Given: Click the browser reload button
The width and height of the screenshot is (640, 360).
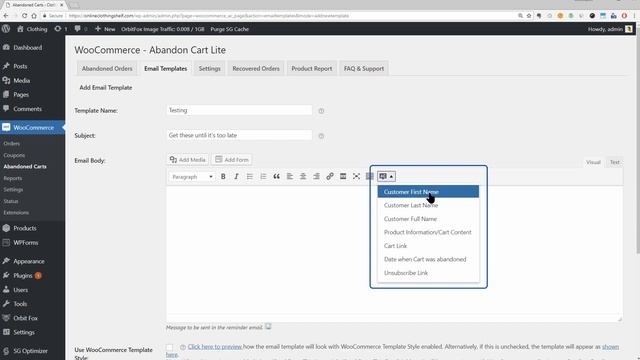Looking at the screenshot, I should pos(24,16).
